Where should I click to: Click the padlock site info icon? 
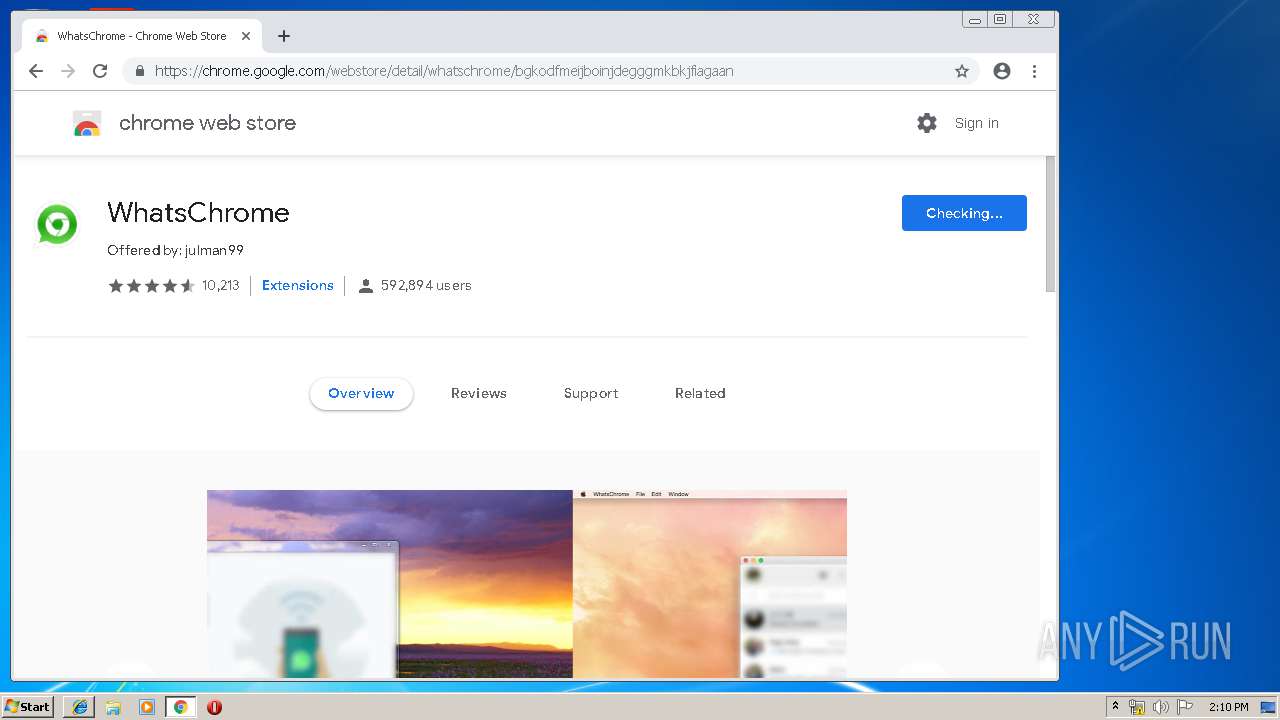coord(139,71)
